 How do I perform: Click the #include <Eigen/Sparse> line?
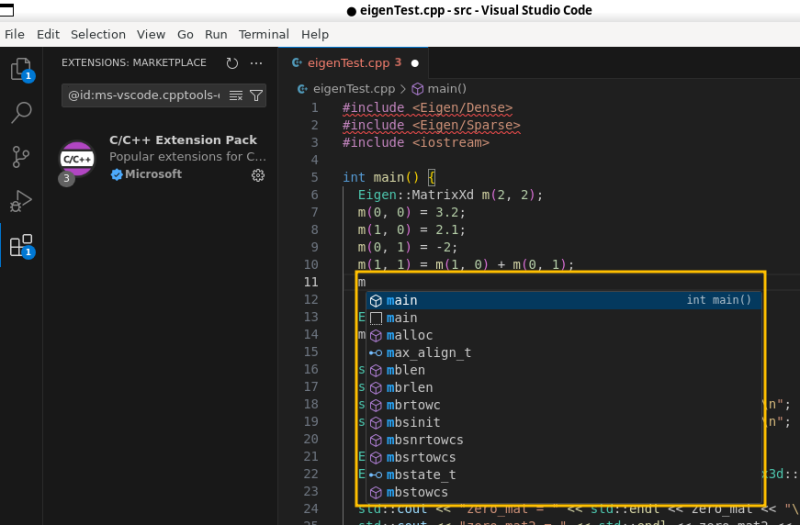coord(432,126)
